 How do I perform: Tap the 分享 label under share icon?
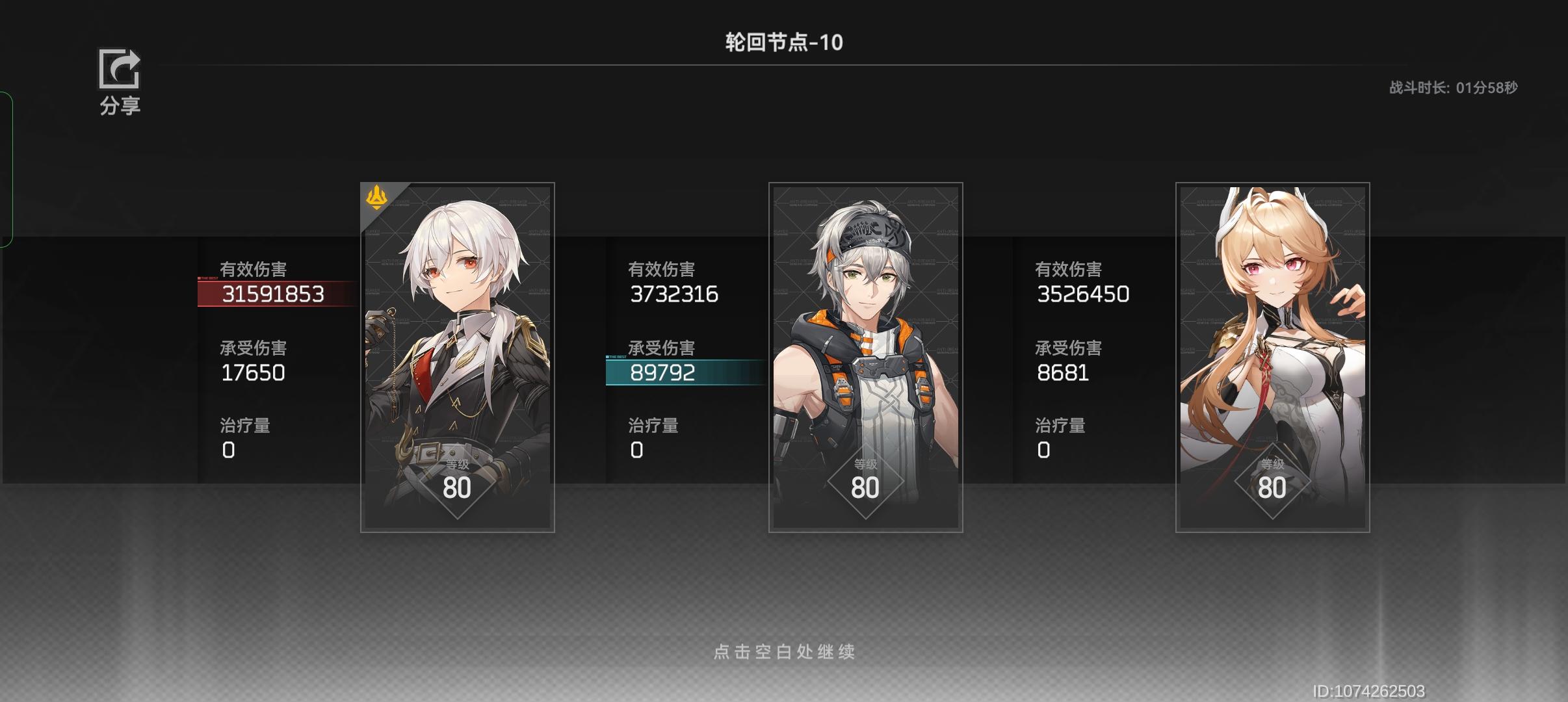[120, 105]
